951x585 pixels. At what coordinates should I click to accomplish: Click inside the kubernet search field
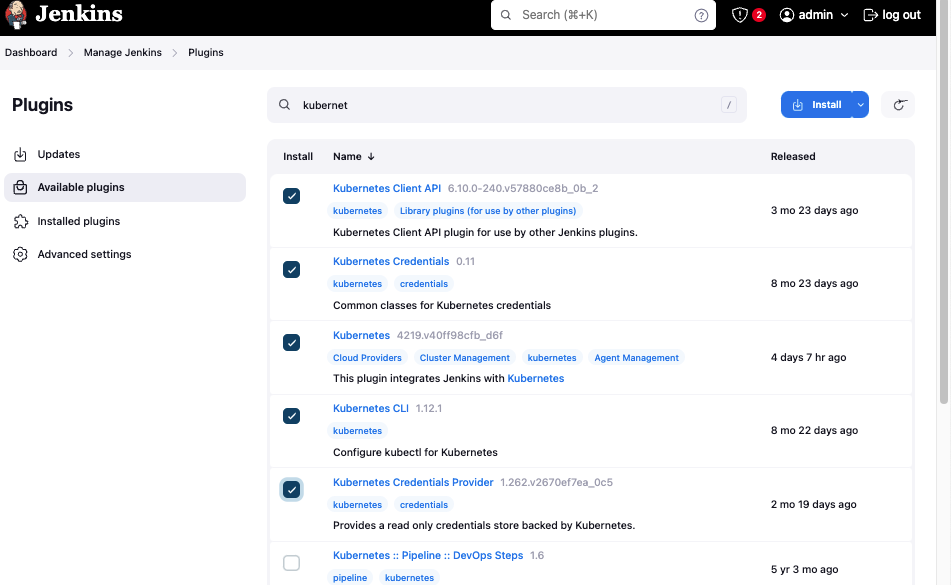pos(450,104)
